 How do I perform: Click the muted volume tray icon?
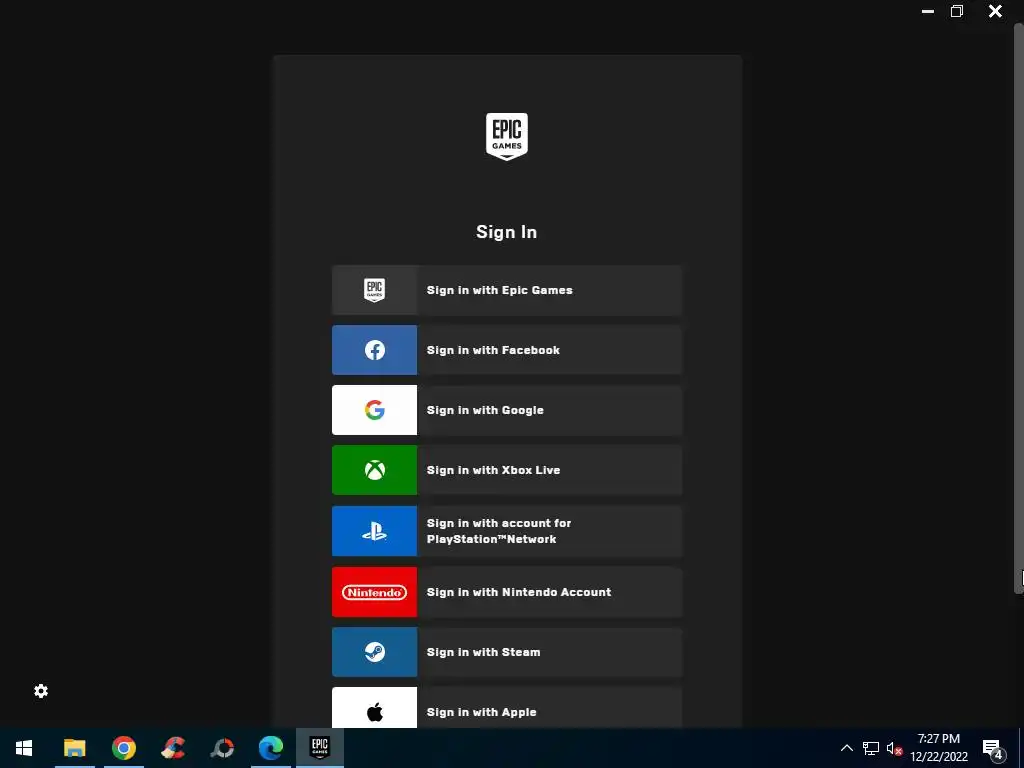click(x=894, y=748)
